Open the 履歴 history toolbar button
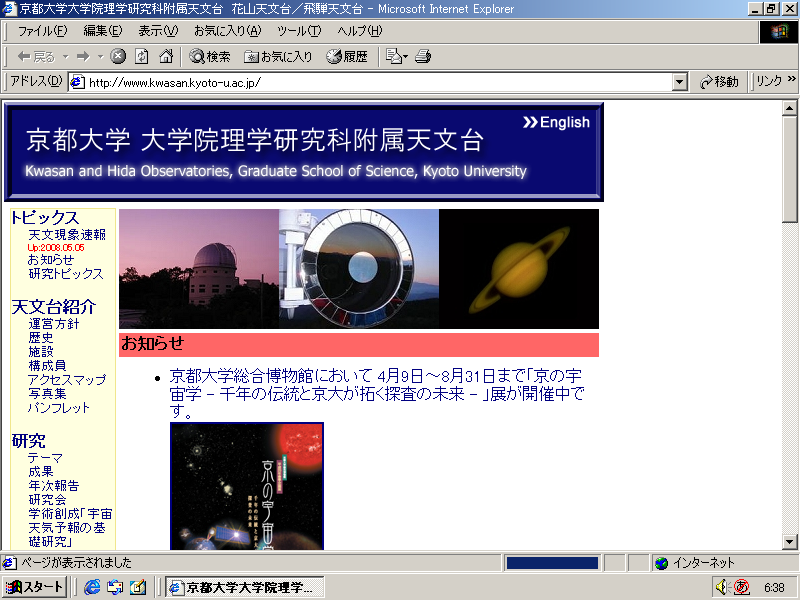800x600 pixels. [x=347, y=57]
